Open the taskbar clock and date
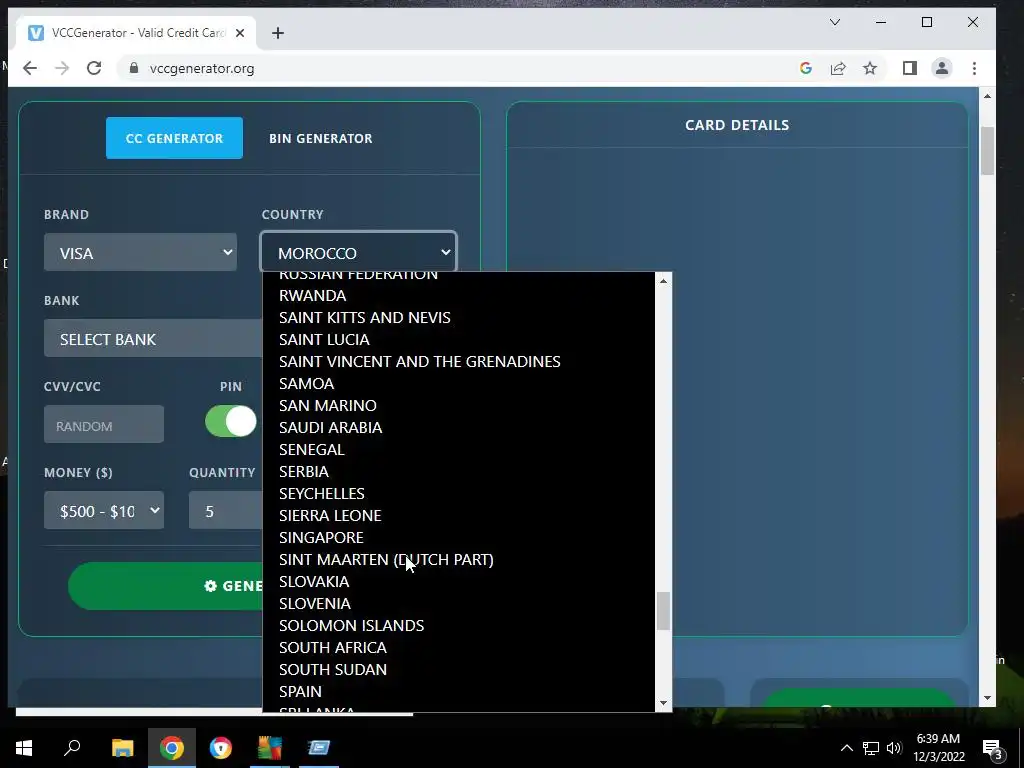The height and width of the screenshot is (768, 1024). pos(938,748)
